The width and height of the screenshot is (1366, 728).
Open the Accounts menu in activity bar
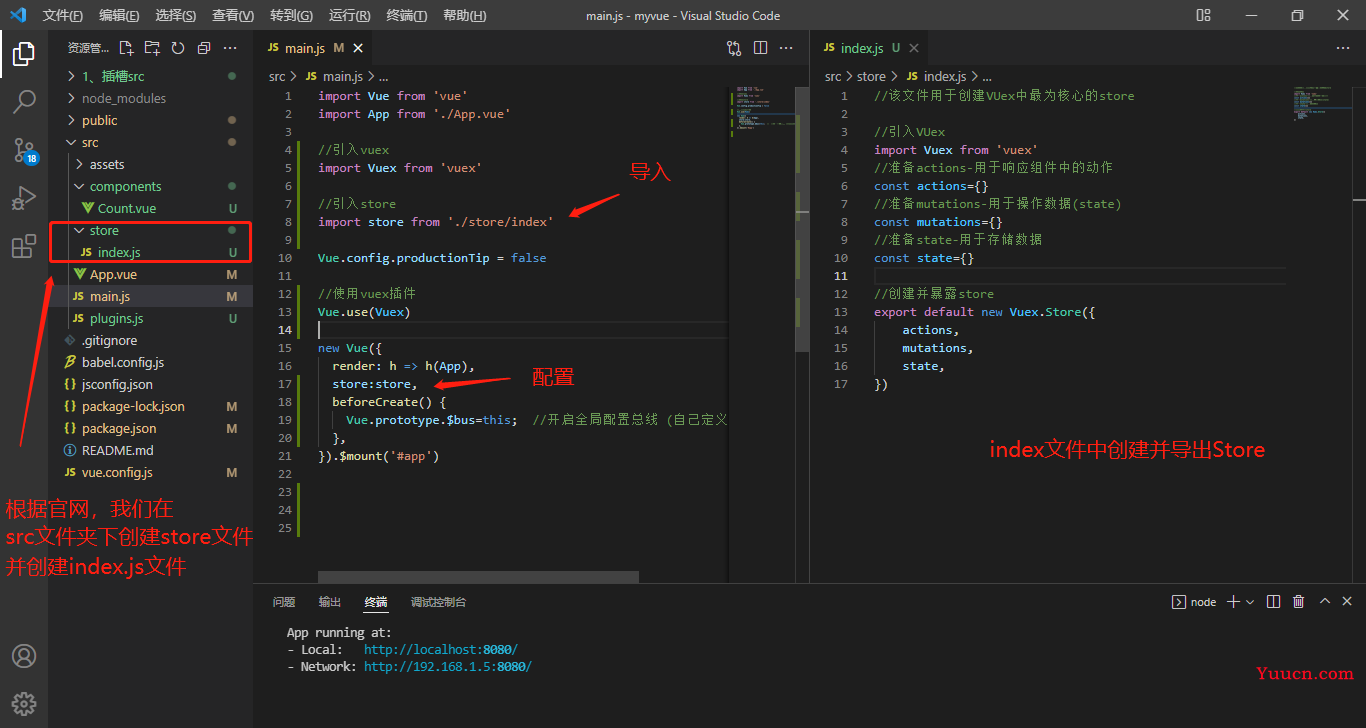point(24,656)
